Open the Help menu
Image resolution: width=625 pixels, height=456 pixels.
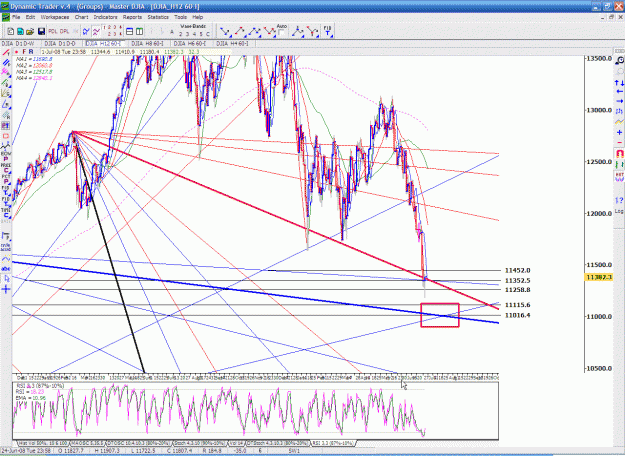click(x=198, y=17)
